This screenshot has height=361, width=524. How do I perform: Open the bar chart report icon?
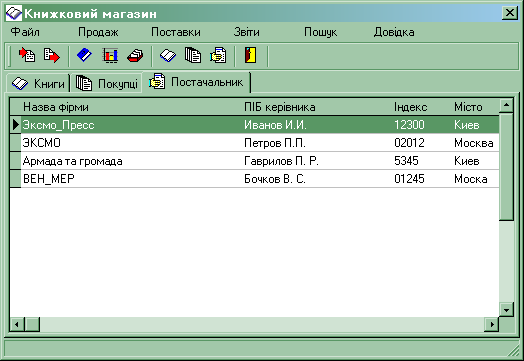110,55
